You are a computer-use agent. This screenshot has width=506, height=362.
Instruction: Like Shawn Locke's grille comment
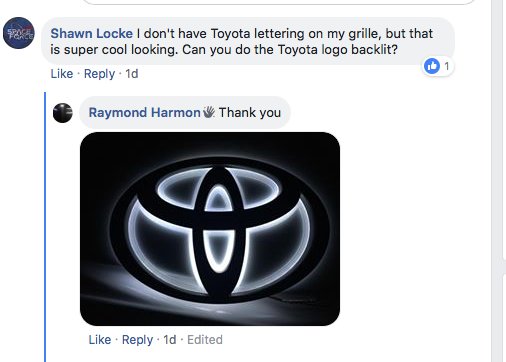tap(62, 74)
